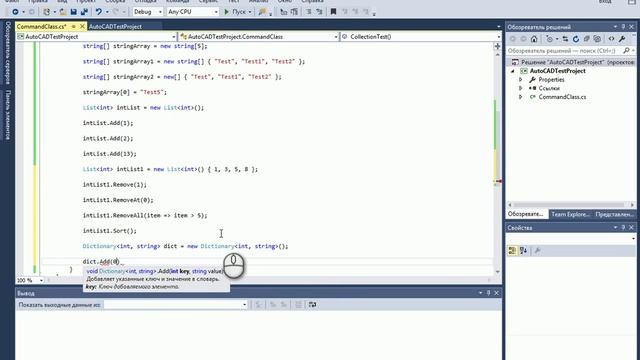Screen dimensions: 640x360
Task: Click the Home icon in Solution Explorer
Action: (x=534, y=39)
